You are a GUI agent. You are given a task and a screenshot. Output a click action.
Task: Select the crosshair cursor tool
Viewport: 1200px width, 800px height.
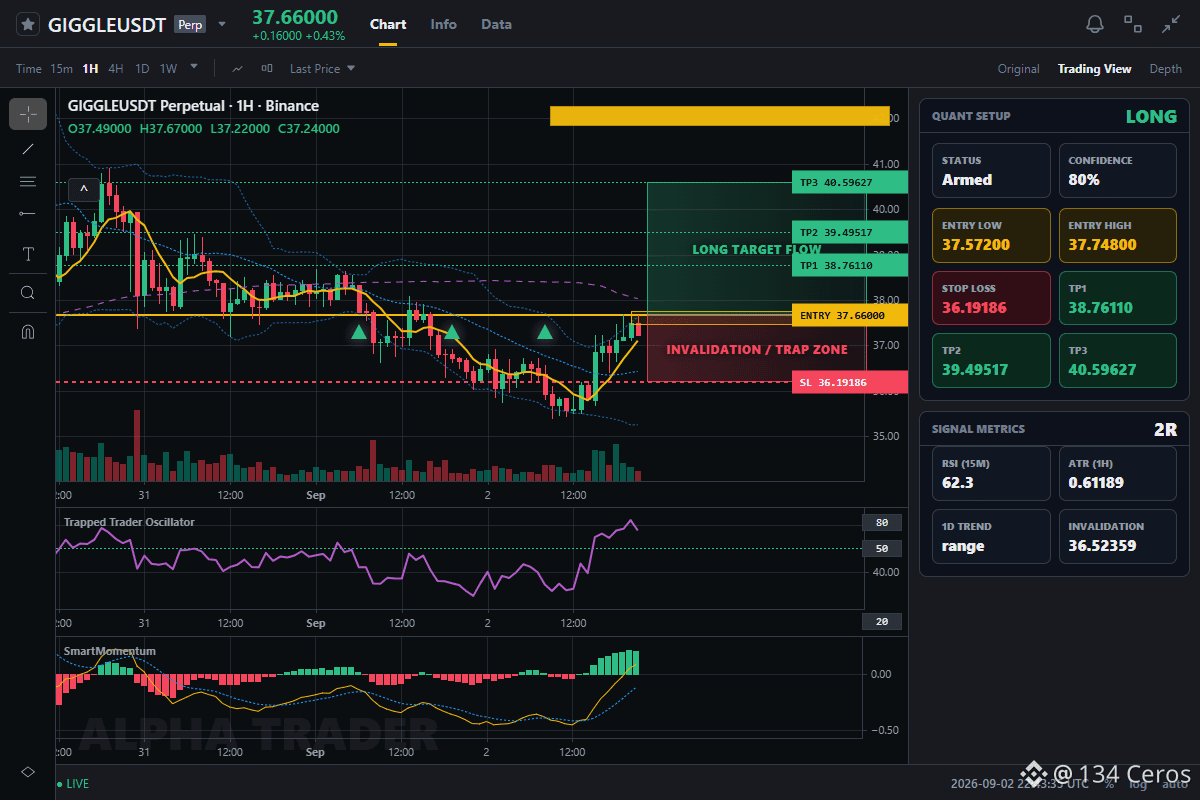click(x=28, y=114)
